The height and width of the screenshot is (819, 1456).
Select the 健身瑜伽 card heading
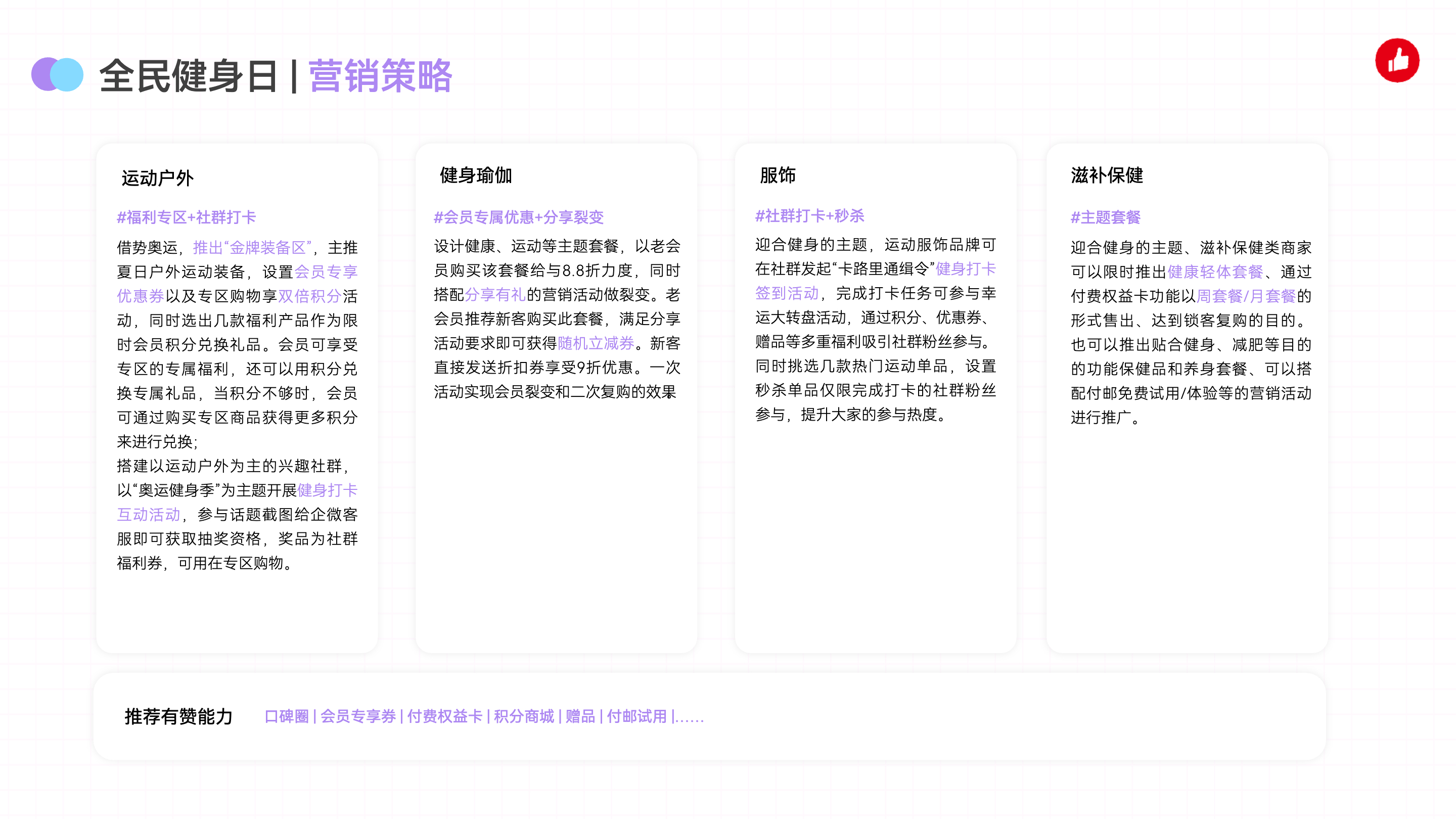click(x=475, y=175)
